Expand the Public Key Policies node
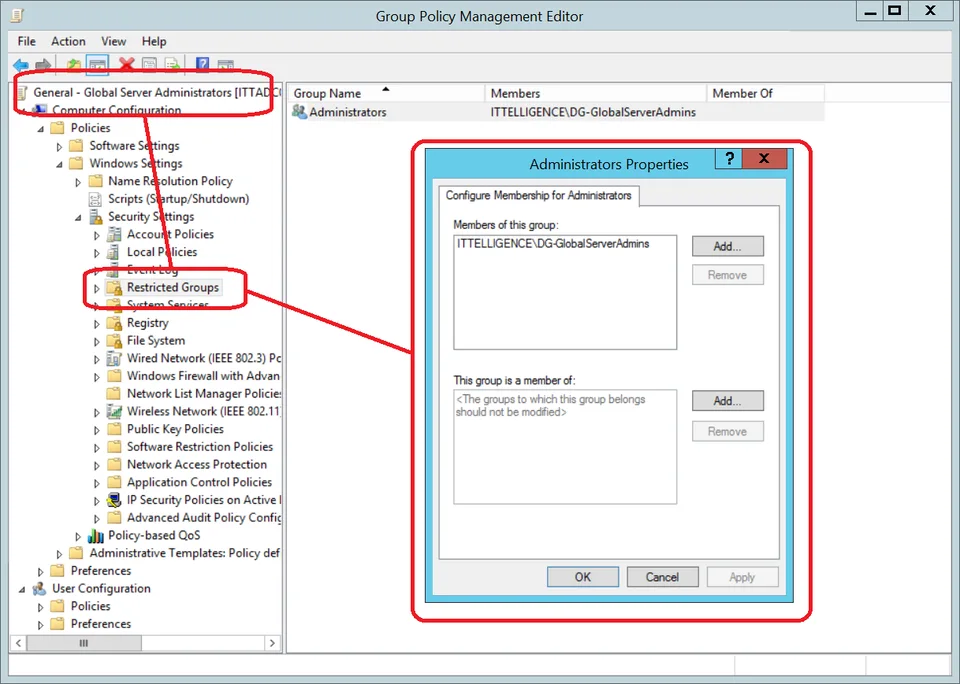This screenshot has width=960, height=684. tap(97, 430)
